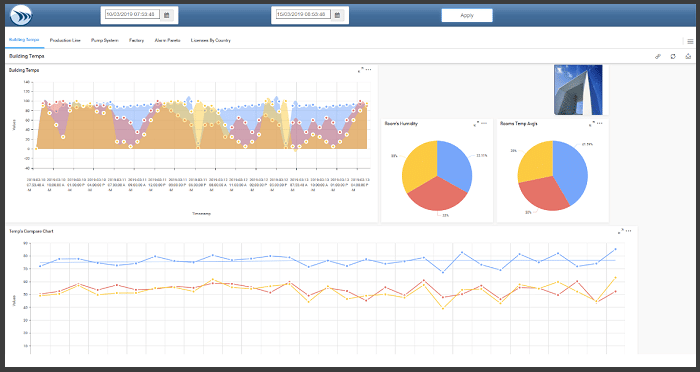The width and height of the screenshot is (700, 372).
Task: Click the start date input field
Action: pos(132,14)
